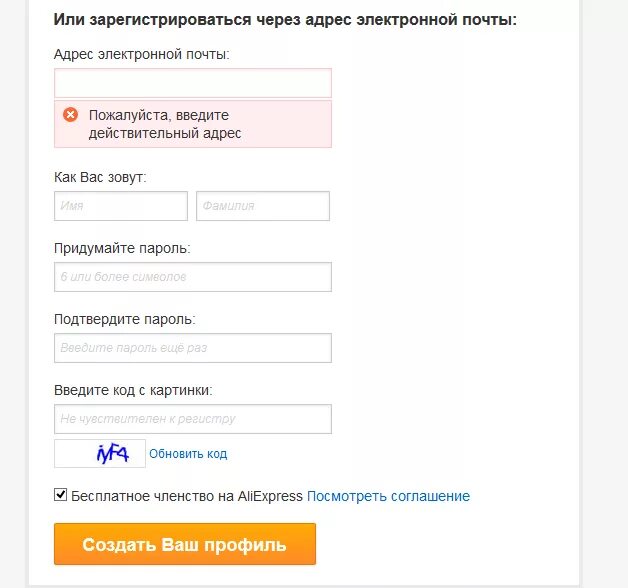Toggle the free AliExpress membership checkbox
This screenshot has height=588, width=628.
pyautogui.click(x=60, y=495)
